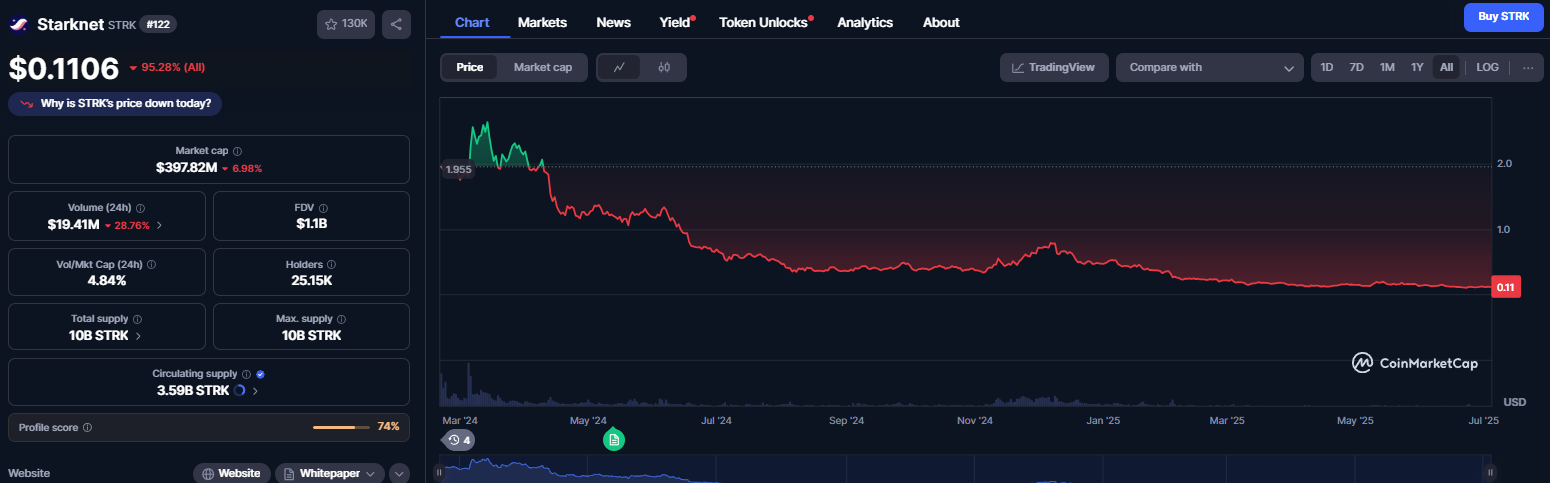Click the $1.1B FDV value

tap(311, 223)
